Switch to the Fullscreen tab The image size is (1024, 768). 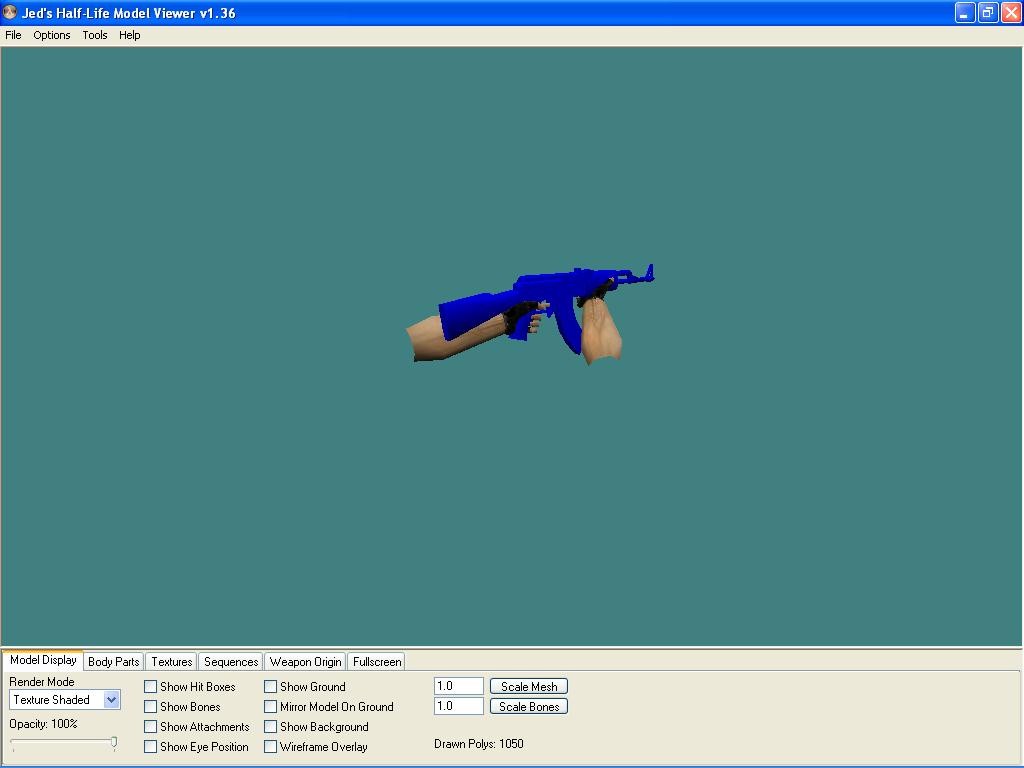pyautogui.click(x=377, y=662)
